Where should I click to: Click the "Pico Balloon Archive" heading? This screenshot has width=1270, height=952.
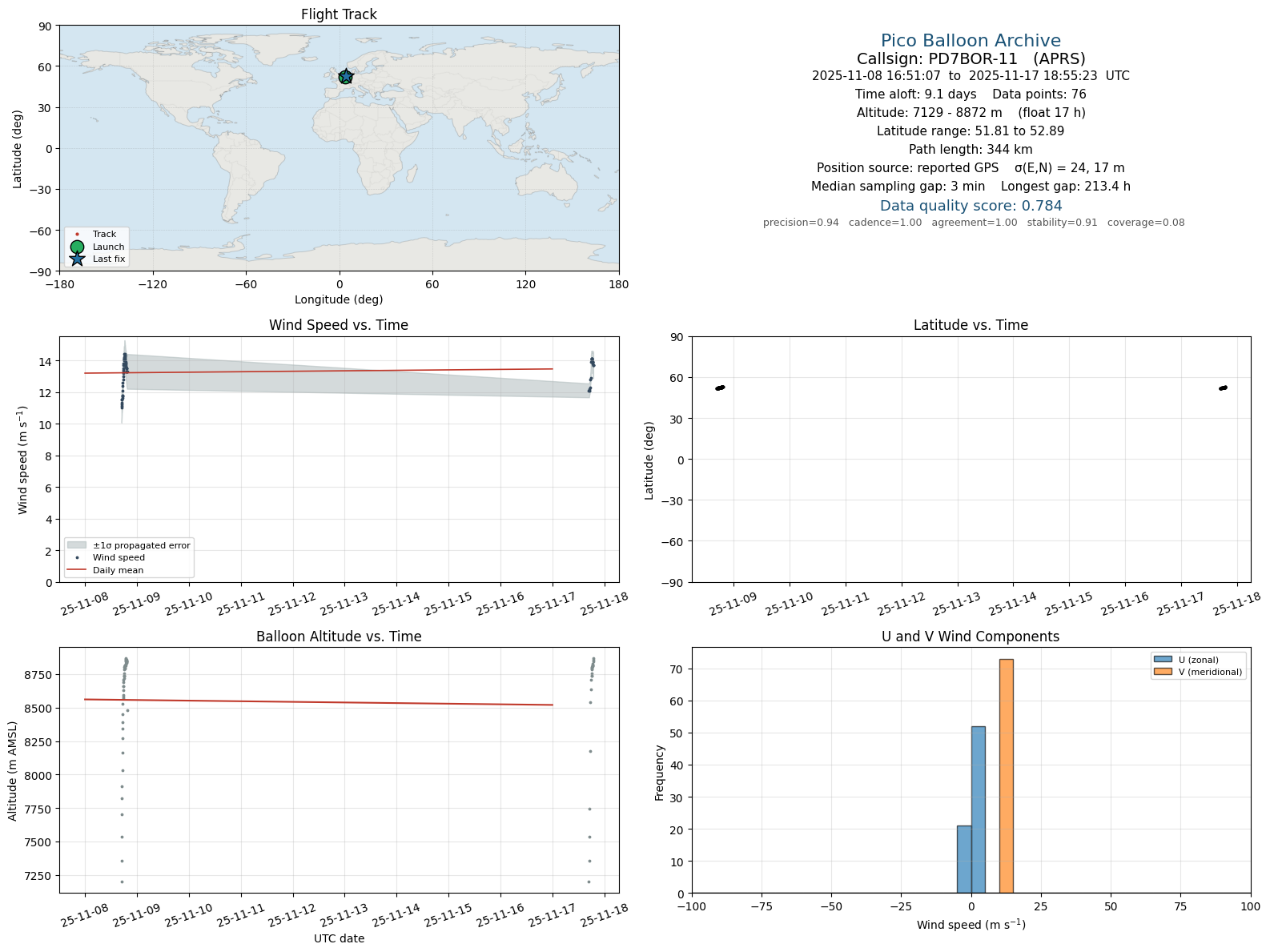click(971, 41)
